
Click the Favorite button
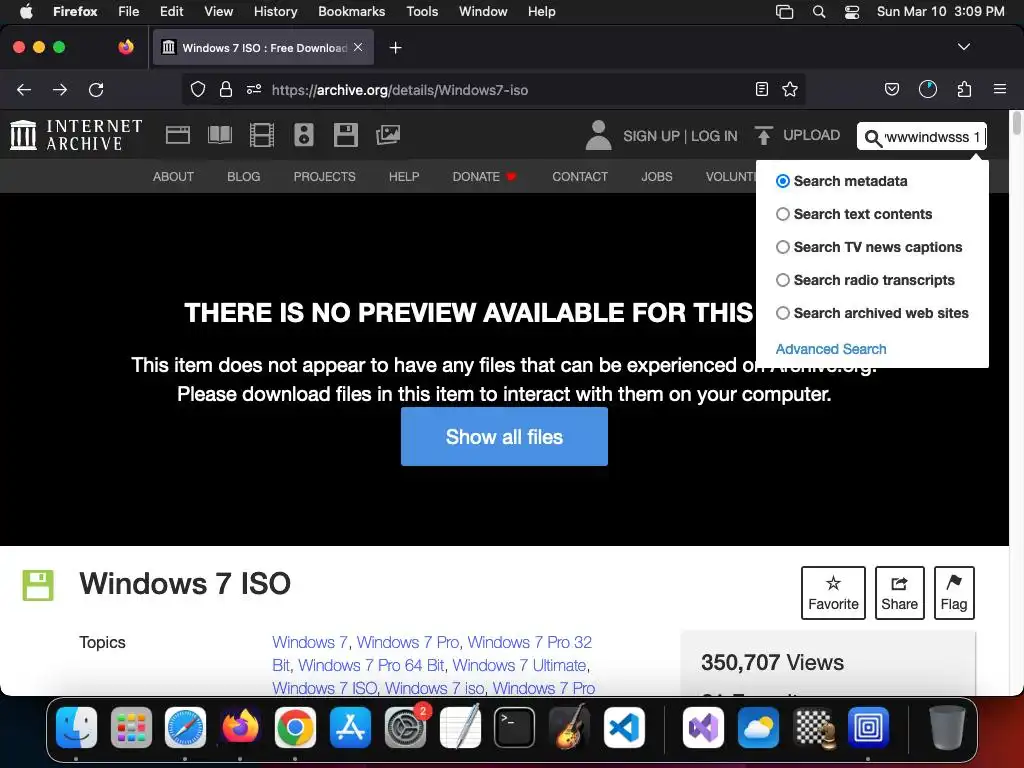tap(833, 593)
